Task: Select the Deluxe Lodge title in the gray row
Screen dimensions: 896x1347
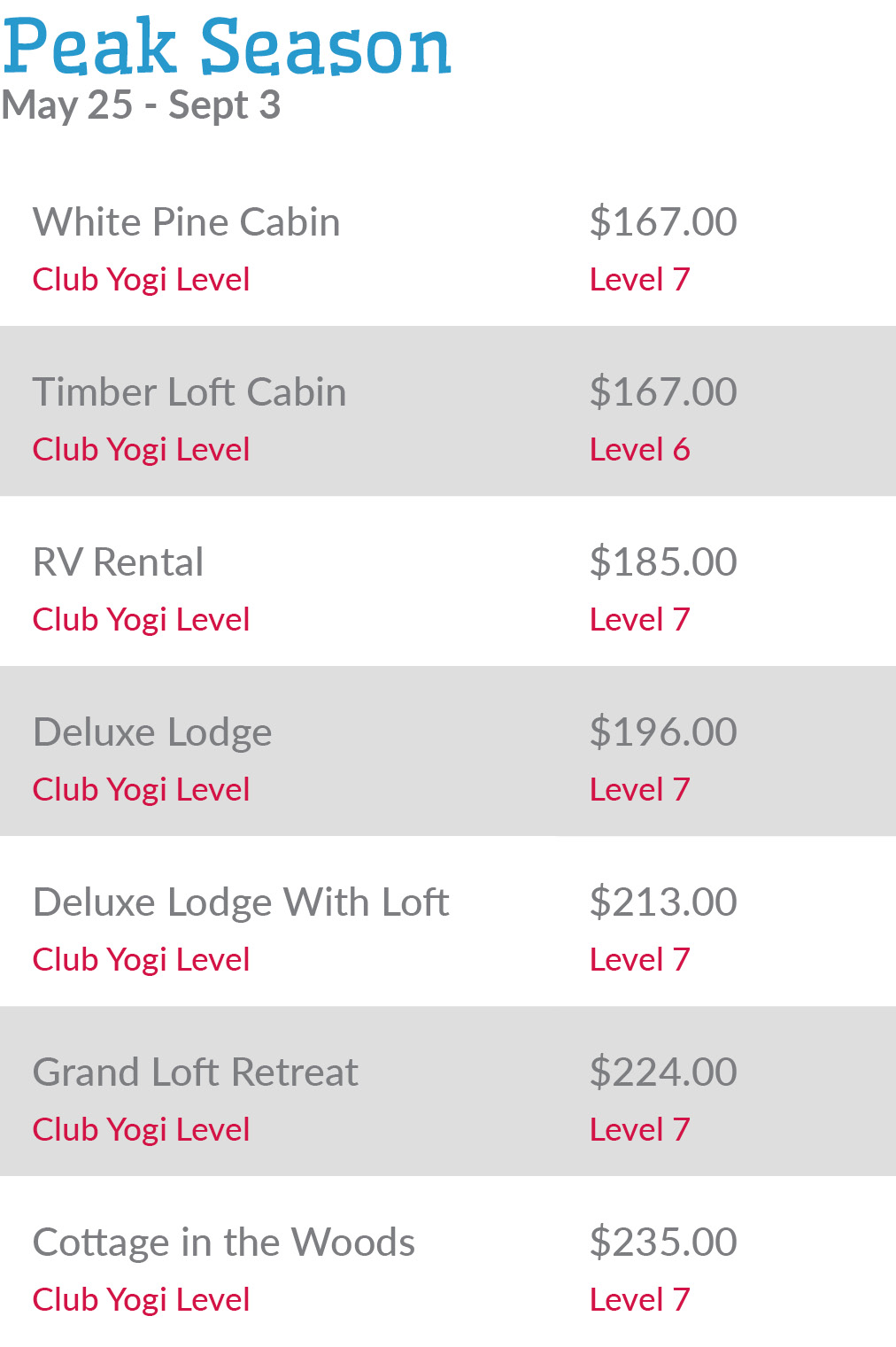Action: coord(152,732)
